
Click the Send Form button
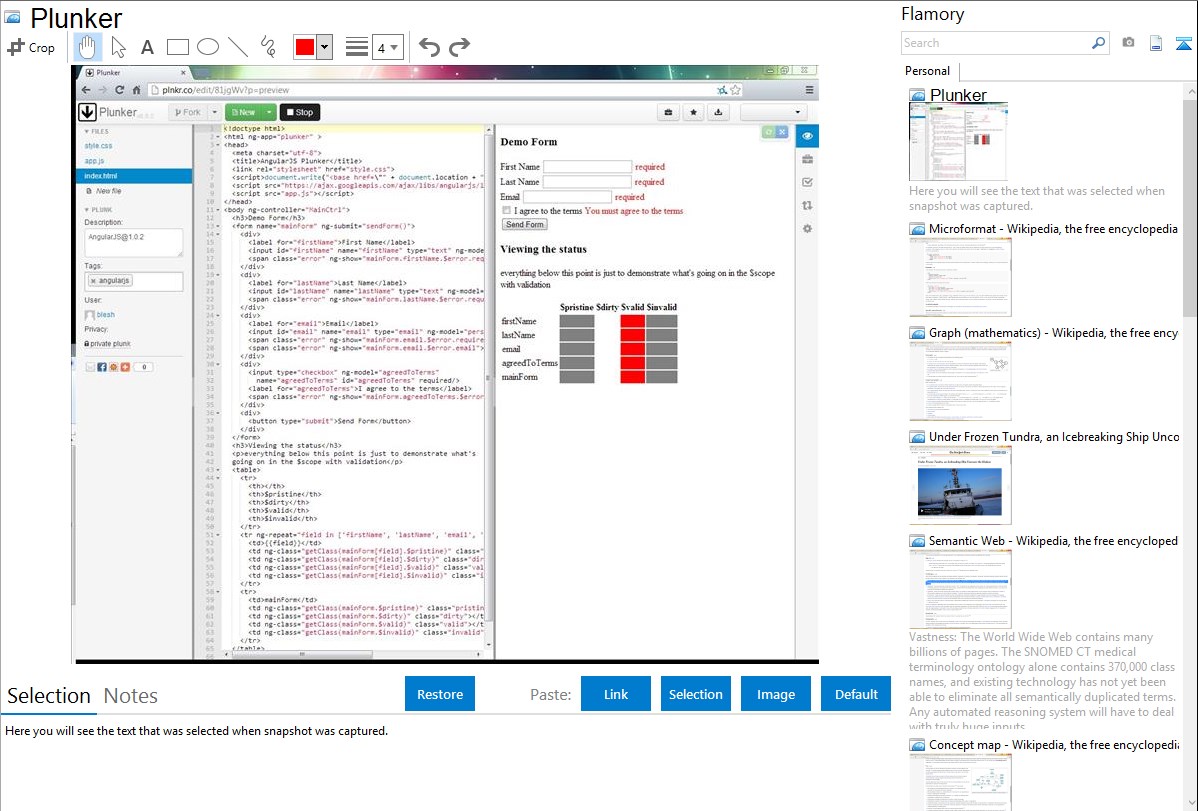pos(525,225)
